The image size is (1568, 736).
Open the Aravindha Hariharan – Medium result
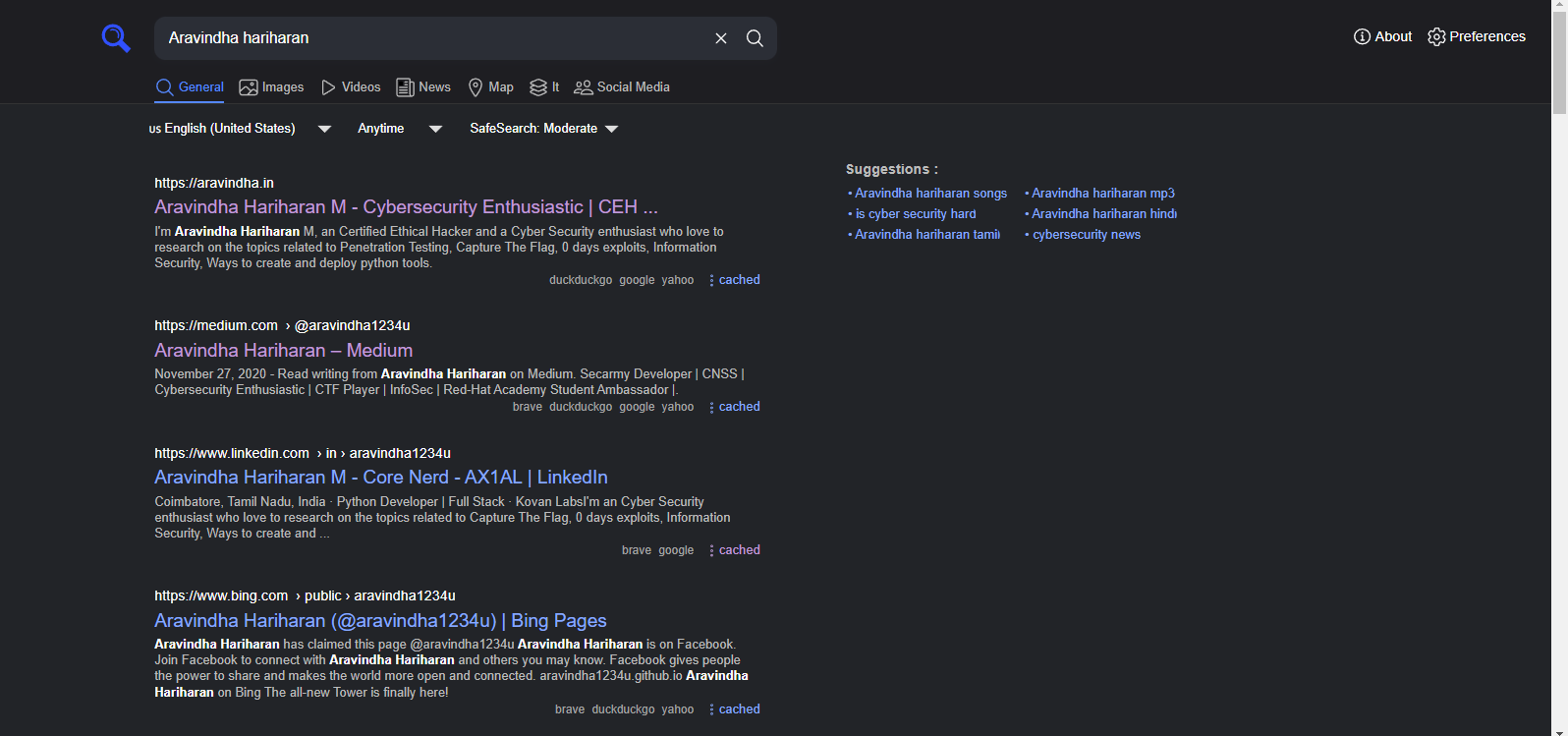coord(283,350)
